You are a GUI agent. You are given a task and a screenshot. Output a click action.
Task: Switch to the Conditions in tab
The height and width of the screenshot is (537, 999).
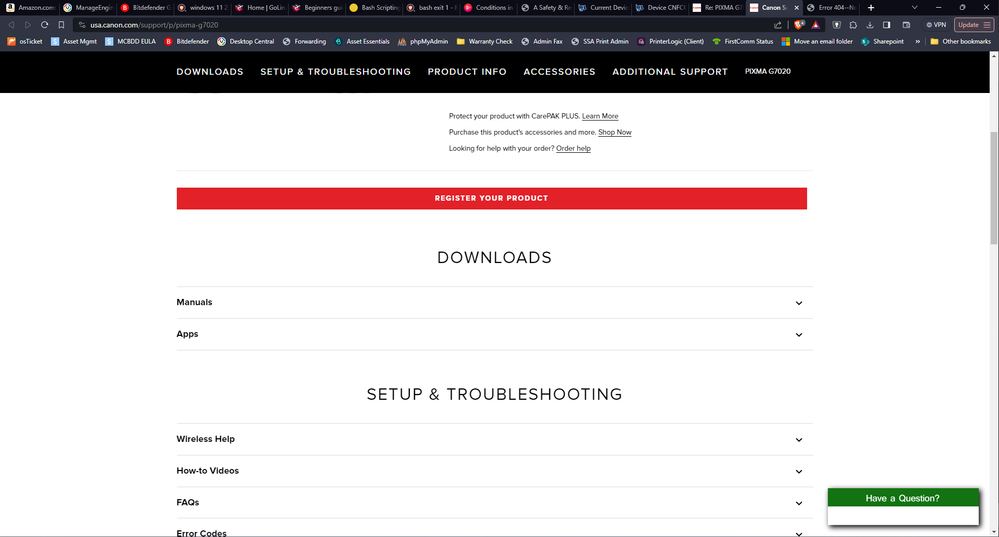tap(488, 8)
